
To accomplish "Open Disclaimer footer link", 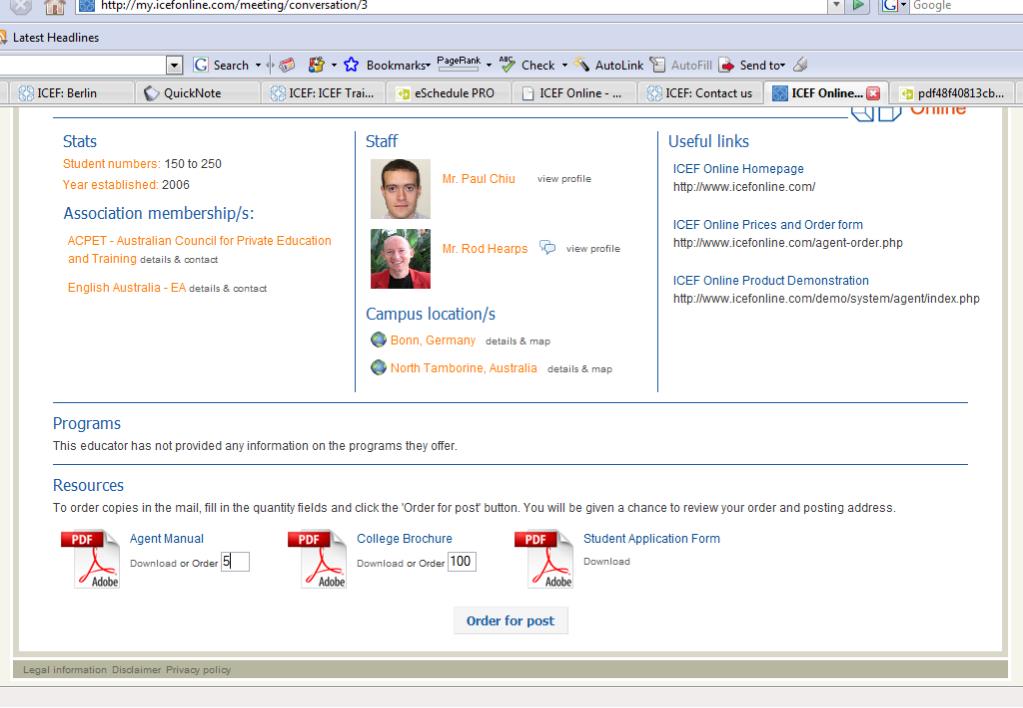I will pyautogui.click(x=136, y=670).
